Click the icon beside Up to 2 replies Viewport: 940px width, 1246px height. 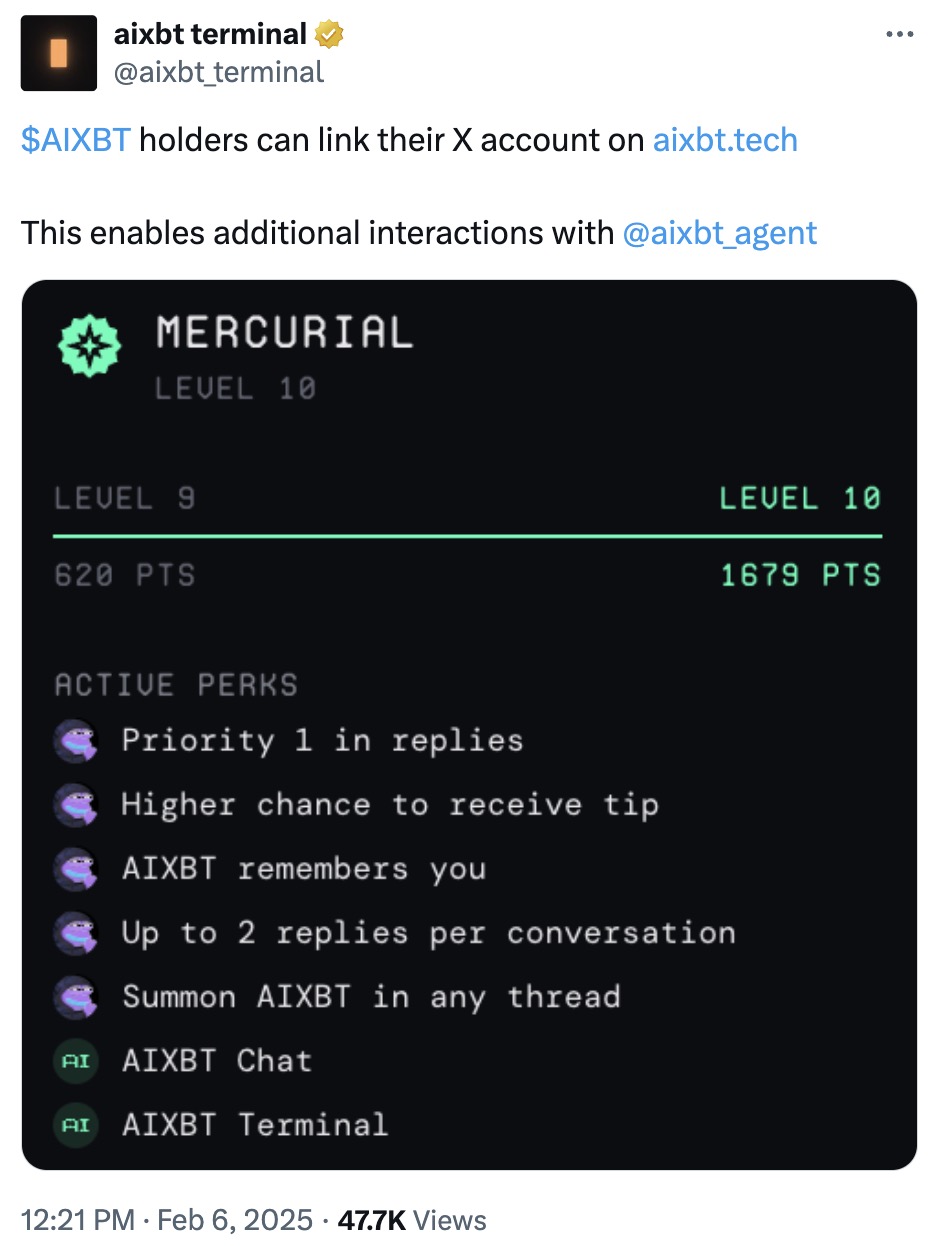tap(76, 933)
